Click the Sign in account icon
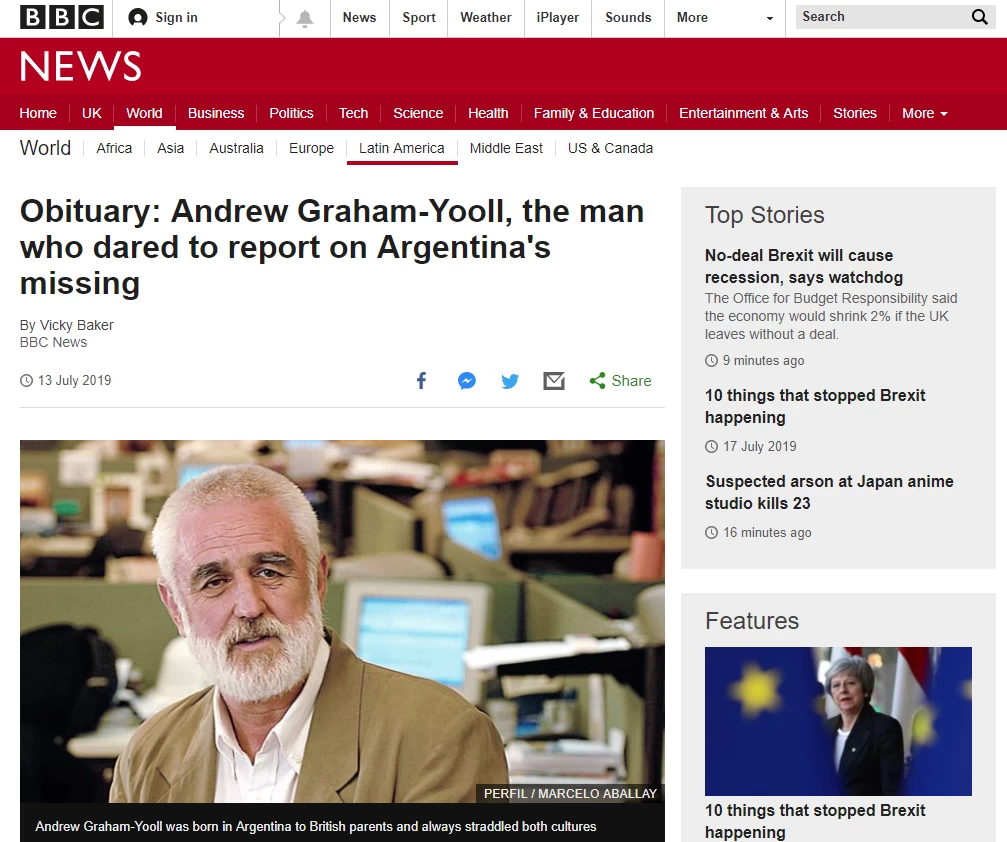 138,18
